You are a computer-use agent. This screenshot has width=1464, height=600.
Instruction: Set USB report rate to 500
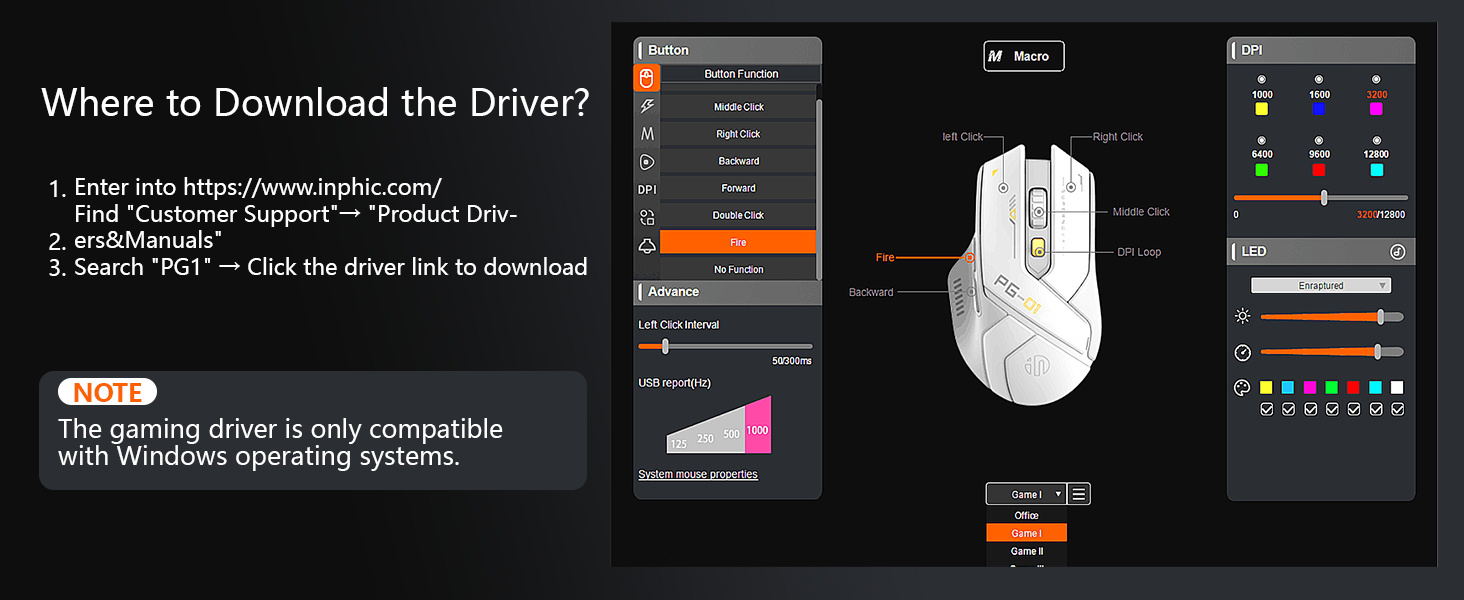[x=732, y=433]
